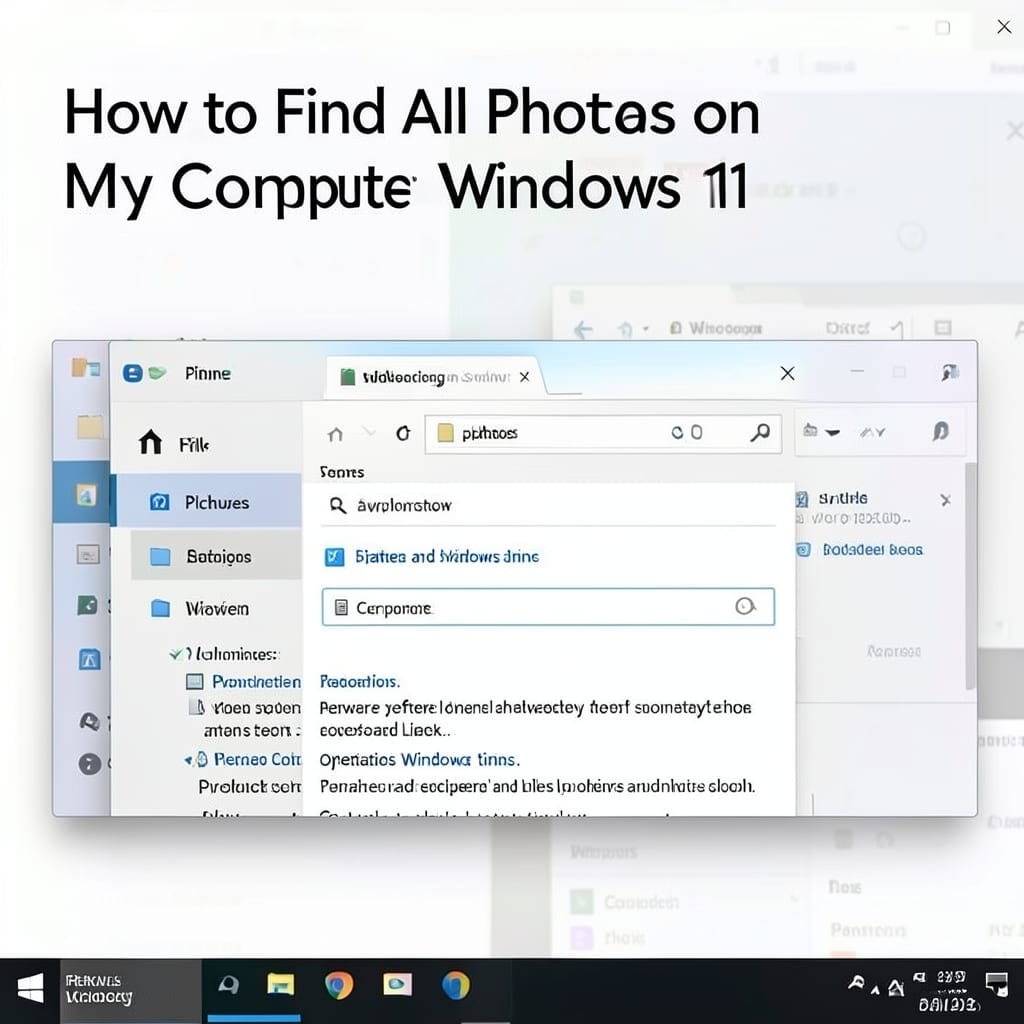1024x1024 pixels.
Task: Click the taskbar clock
Action: click(x=950, y=990)
